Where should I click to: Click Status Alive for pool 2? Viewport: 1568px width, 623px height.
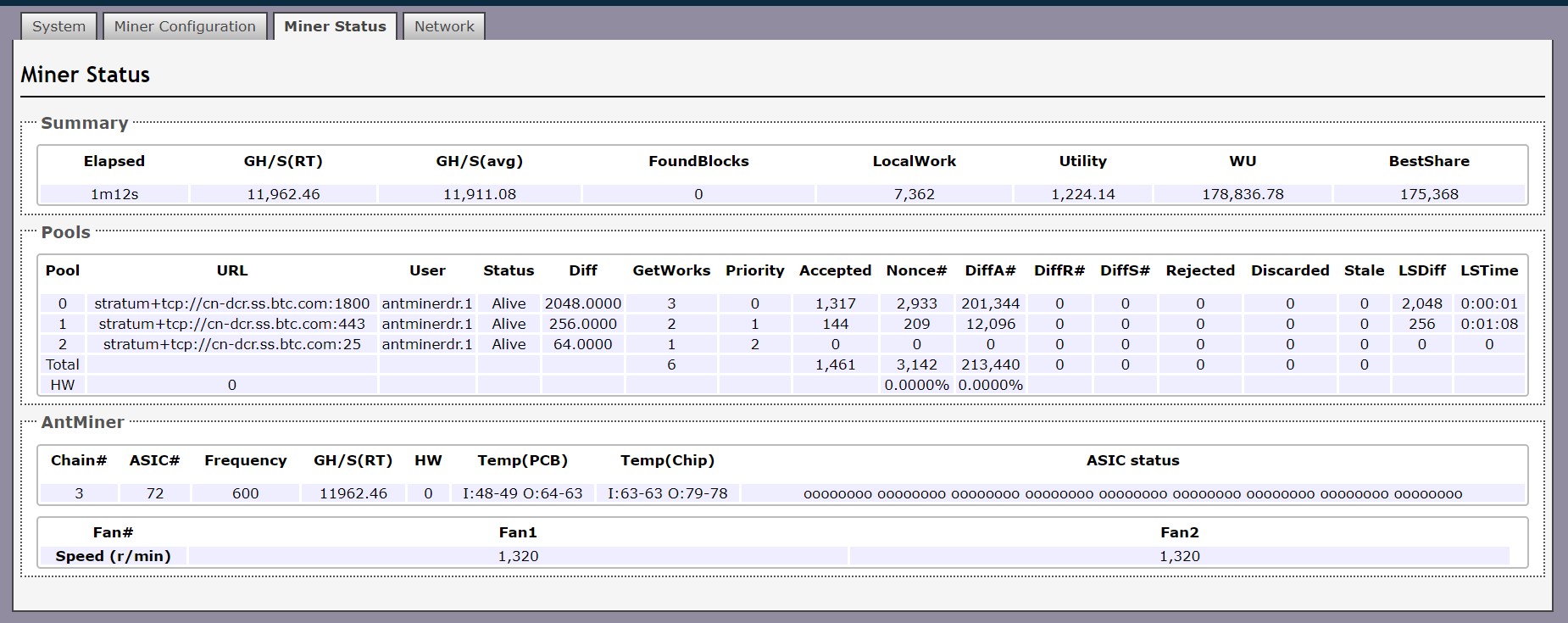[509, 344]
